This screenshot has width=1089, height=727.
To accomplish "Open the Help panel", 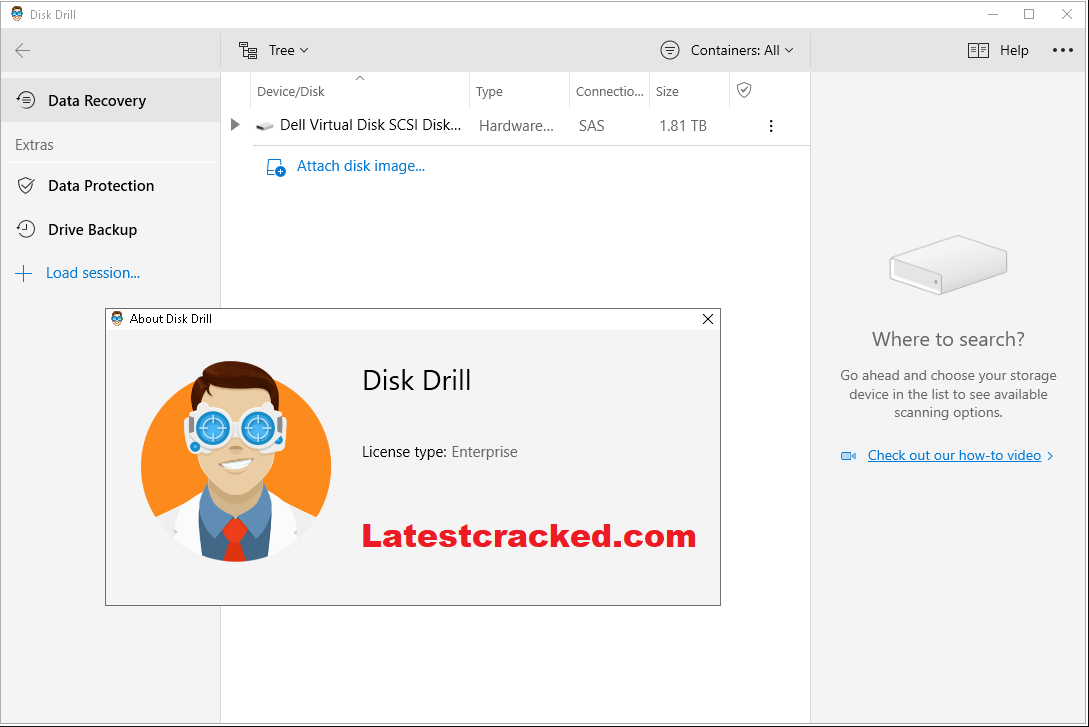I will pos(998,50).
